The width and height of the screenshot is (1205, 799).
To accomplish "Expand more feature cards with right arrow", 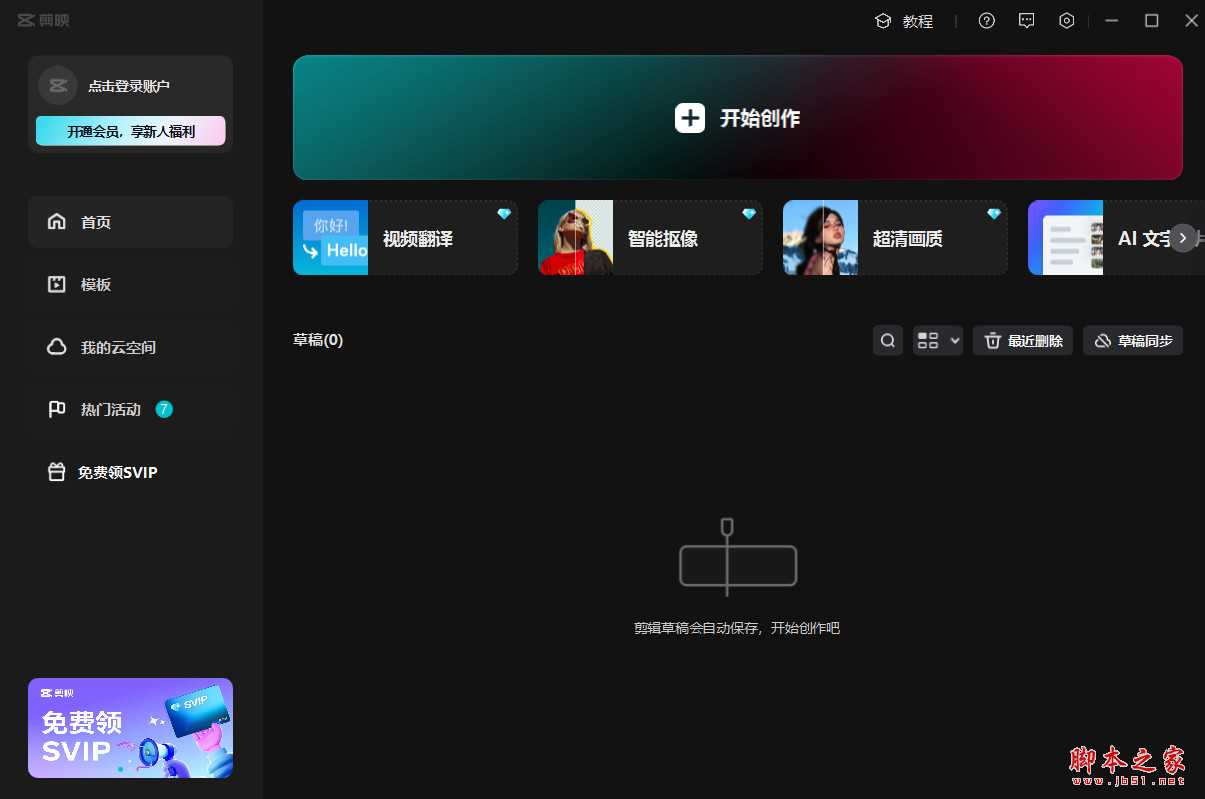I will 1183,238.
